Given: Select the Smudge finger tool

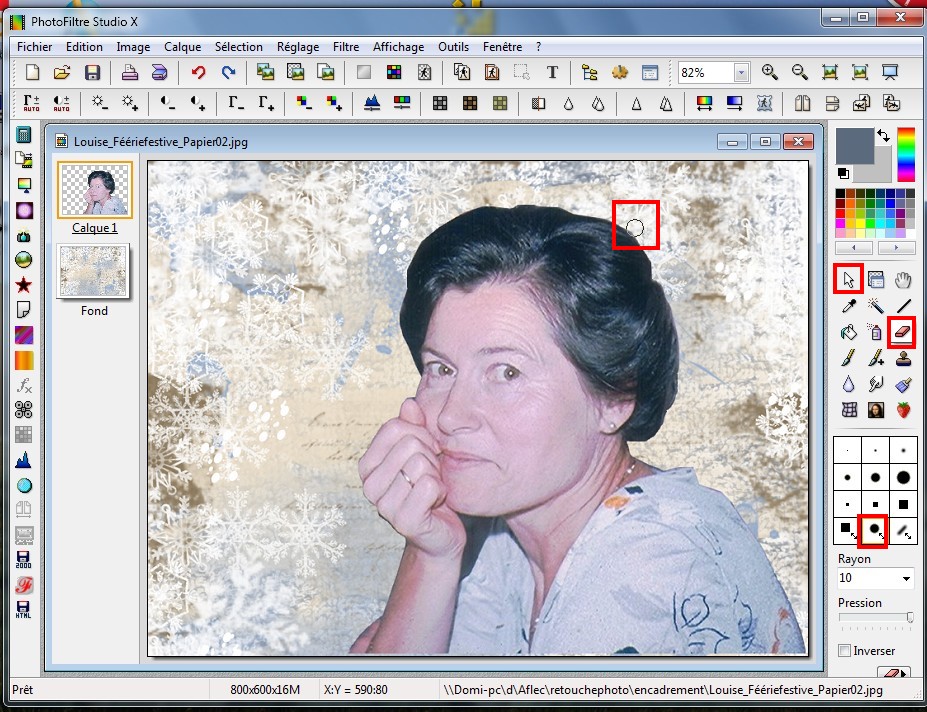Looking at the screenshot, I should pos(876,384).
